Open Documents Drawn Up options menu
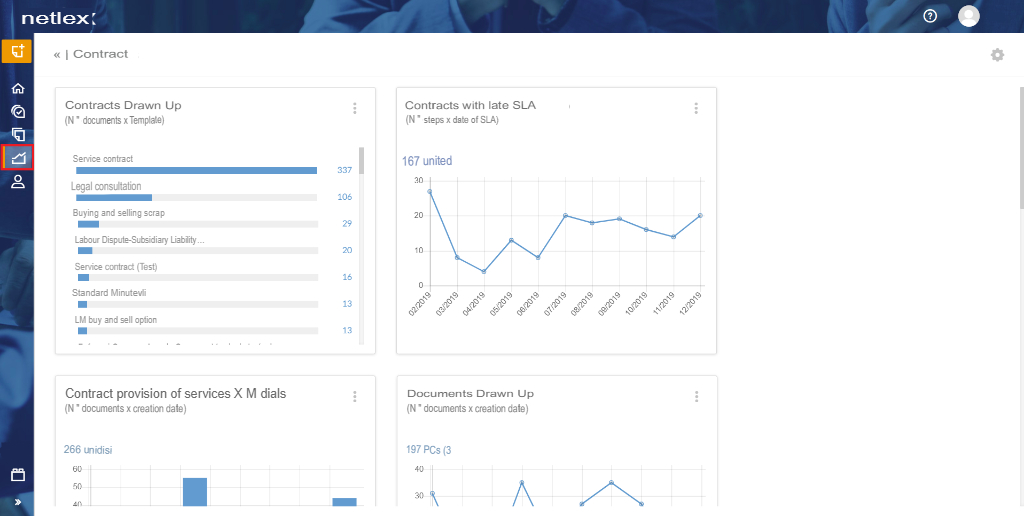The width and height of the screenshot is (1024, 516). (x=697, y=396)
